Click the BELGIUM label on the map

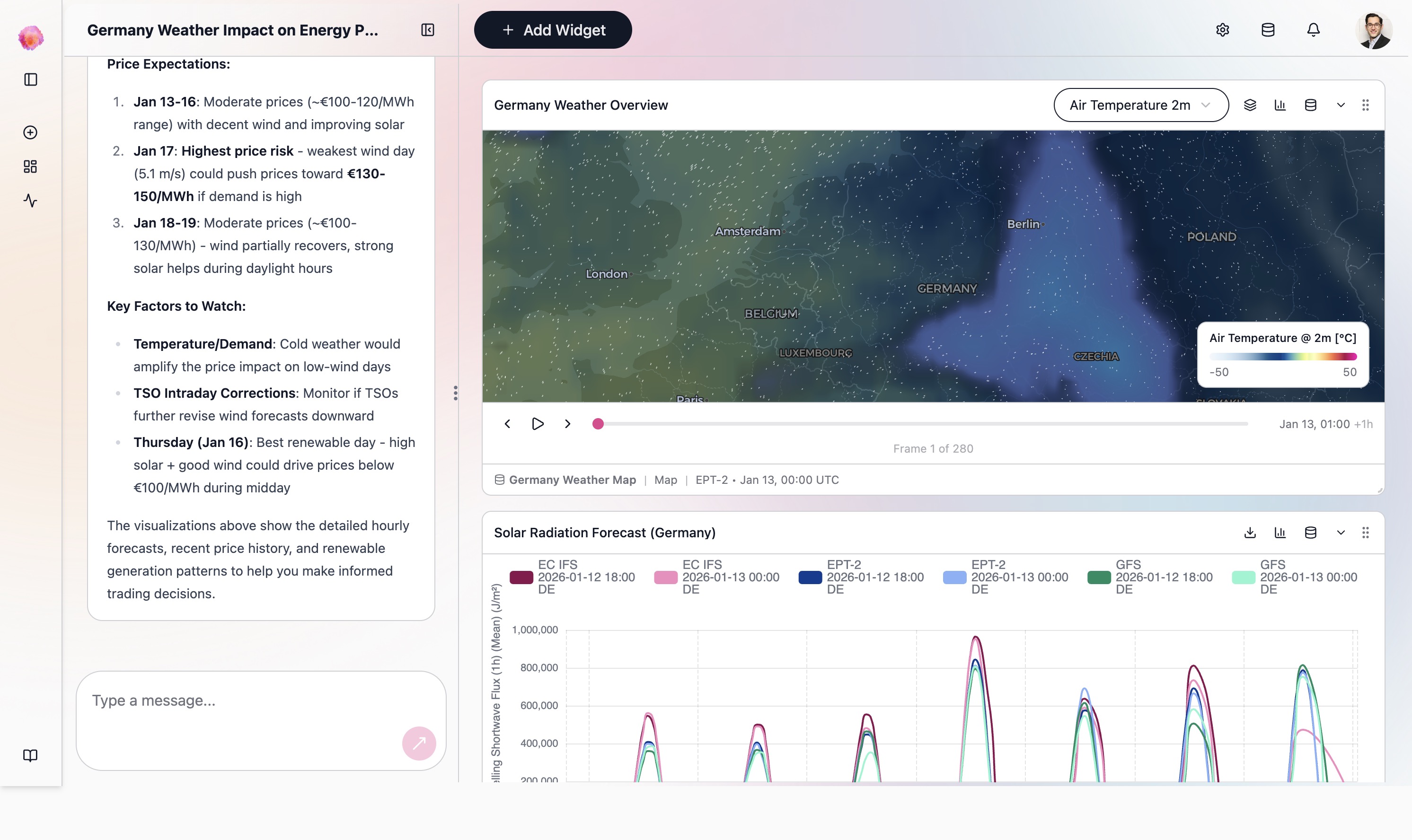pyautogui.click(x=771, y=314)
